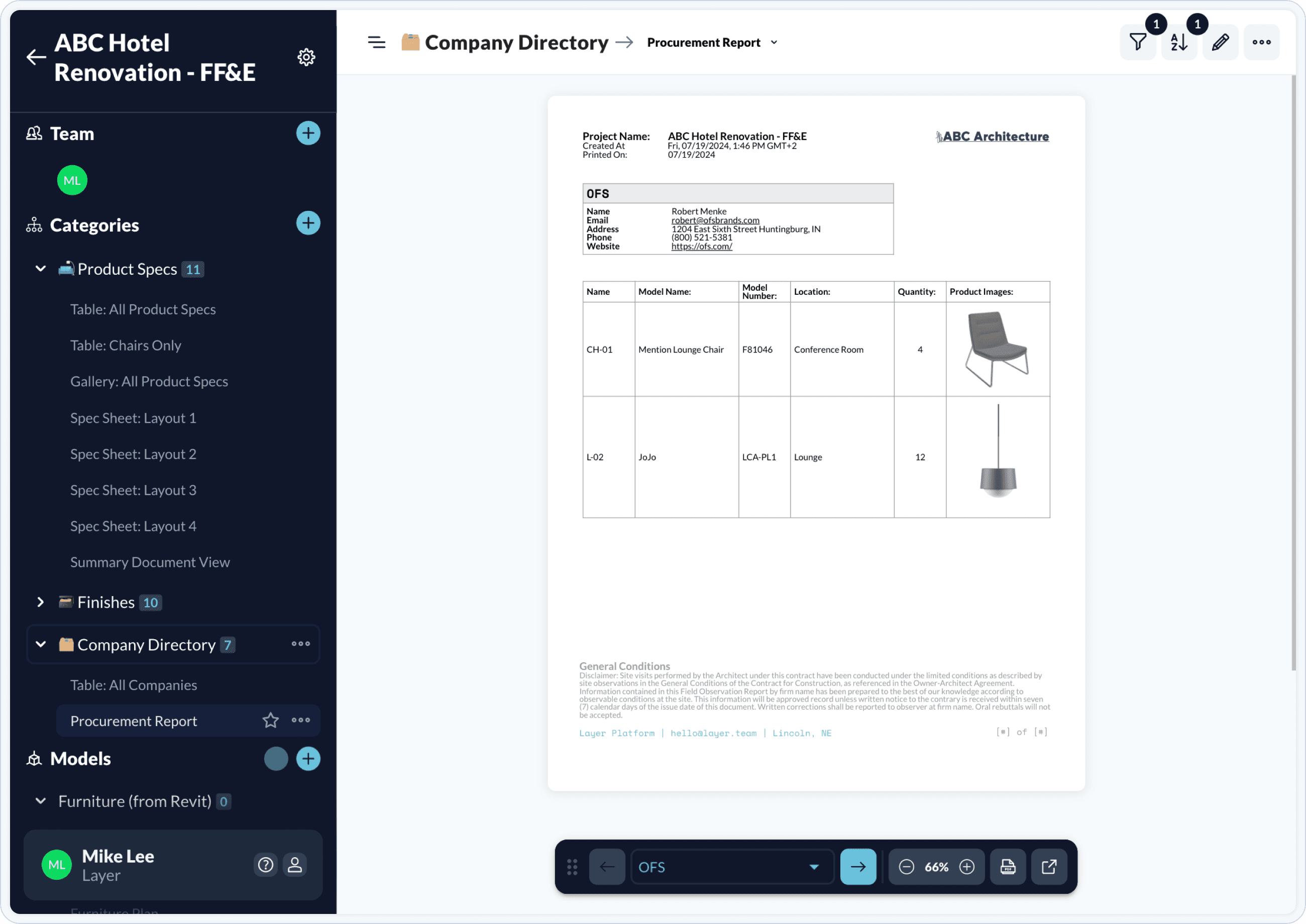Open user profile icon for Mike Lee
The image size is (1306, 924).
coord(295,865)
